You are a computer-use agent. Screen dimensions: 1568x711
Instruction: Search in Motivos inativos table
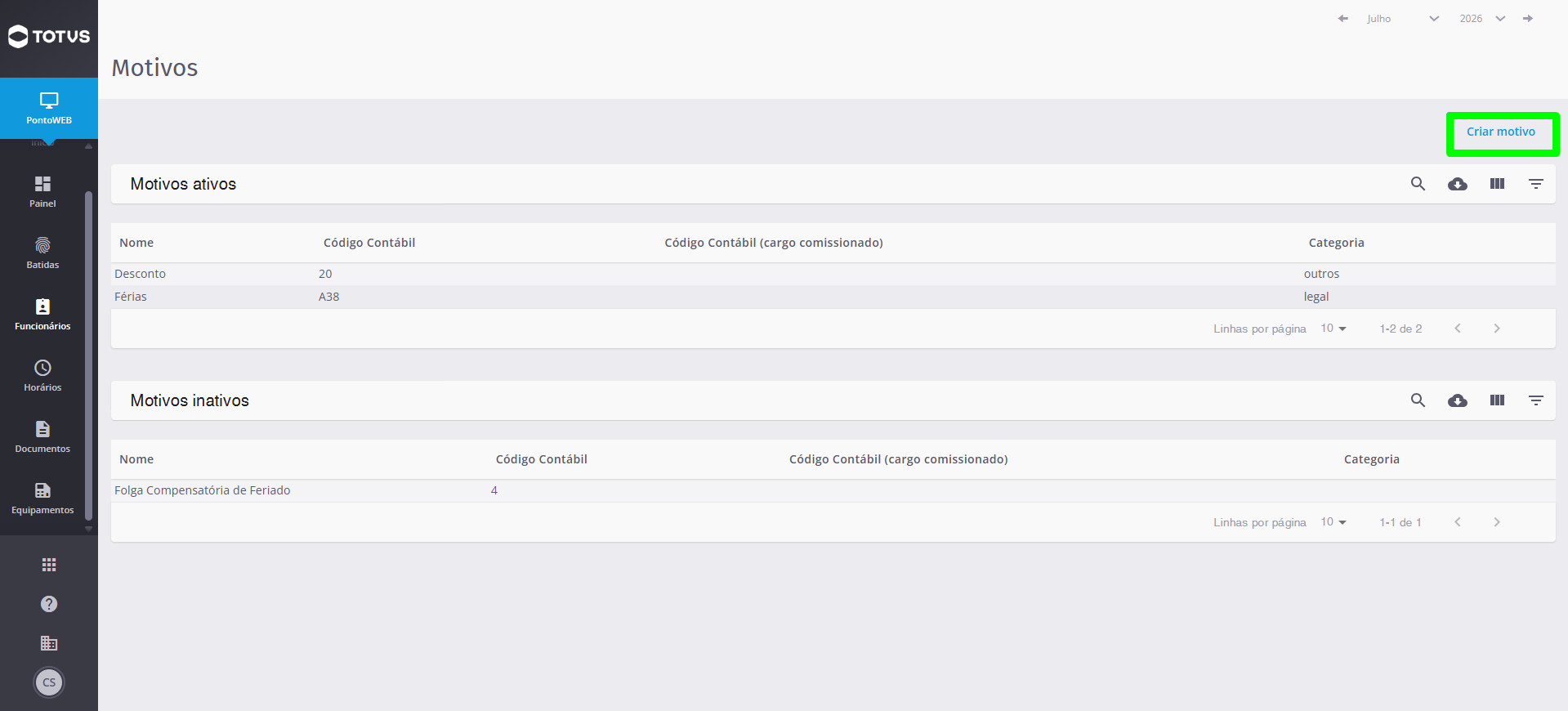pos(1418,400)
